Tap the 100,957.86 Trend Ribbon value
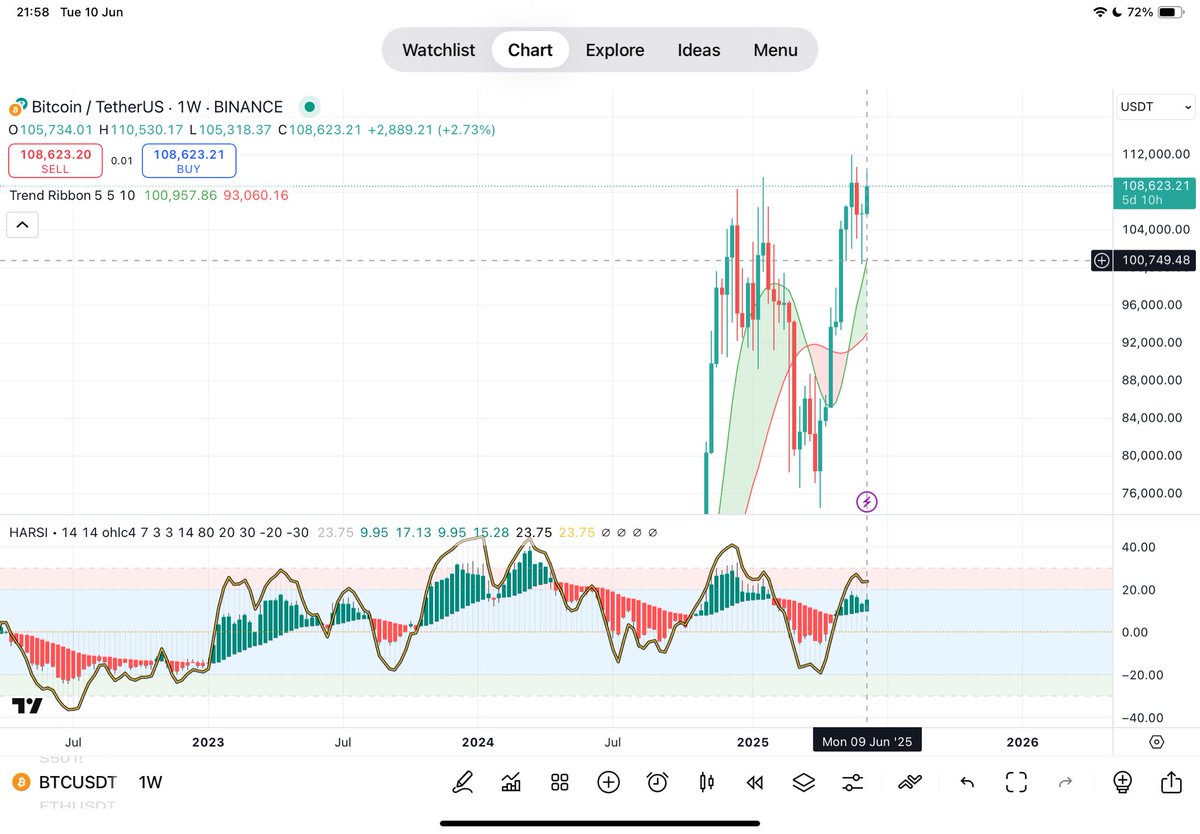 pos(180,195)
